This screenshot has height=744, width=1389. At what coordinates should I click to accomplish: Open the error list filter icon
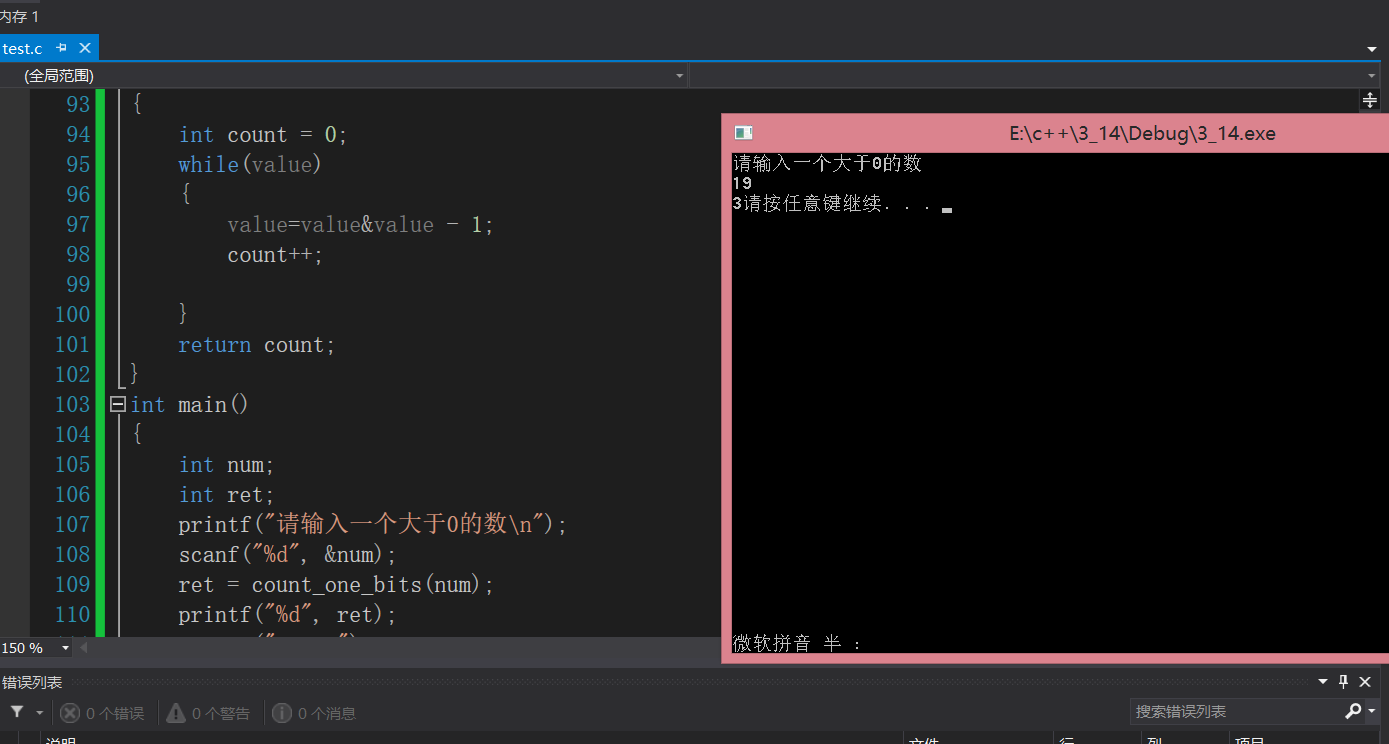click(x=17, y=712)
